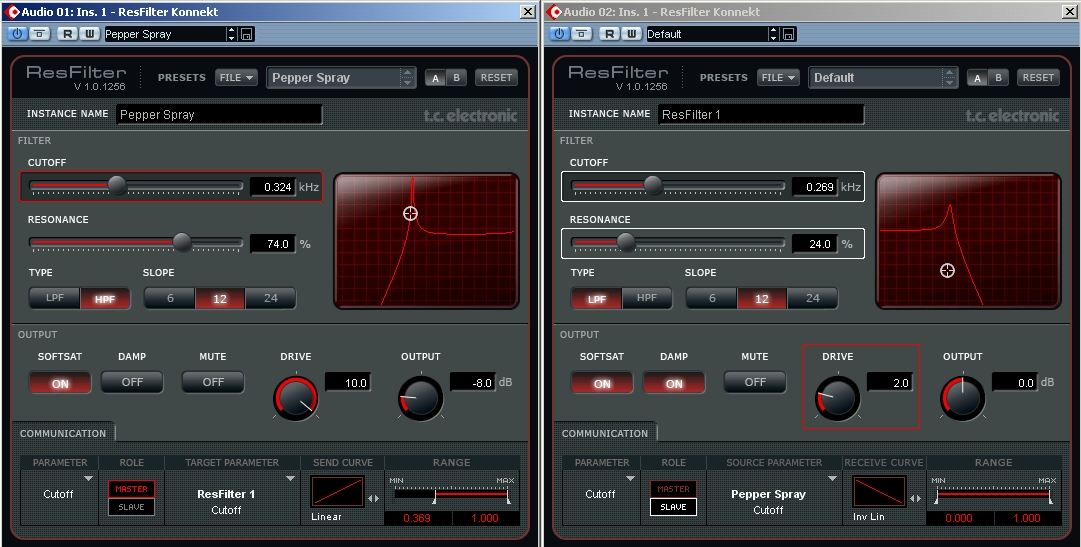Viewport: 1081px width, 547px height.
Task: Click DRIVE knob in ResFilter 1
Action: [838, 398]
